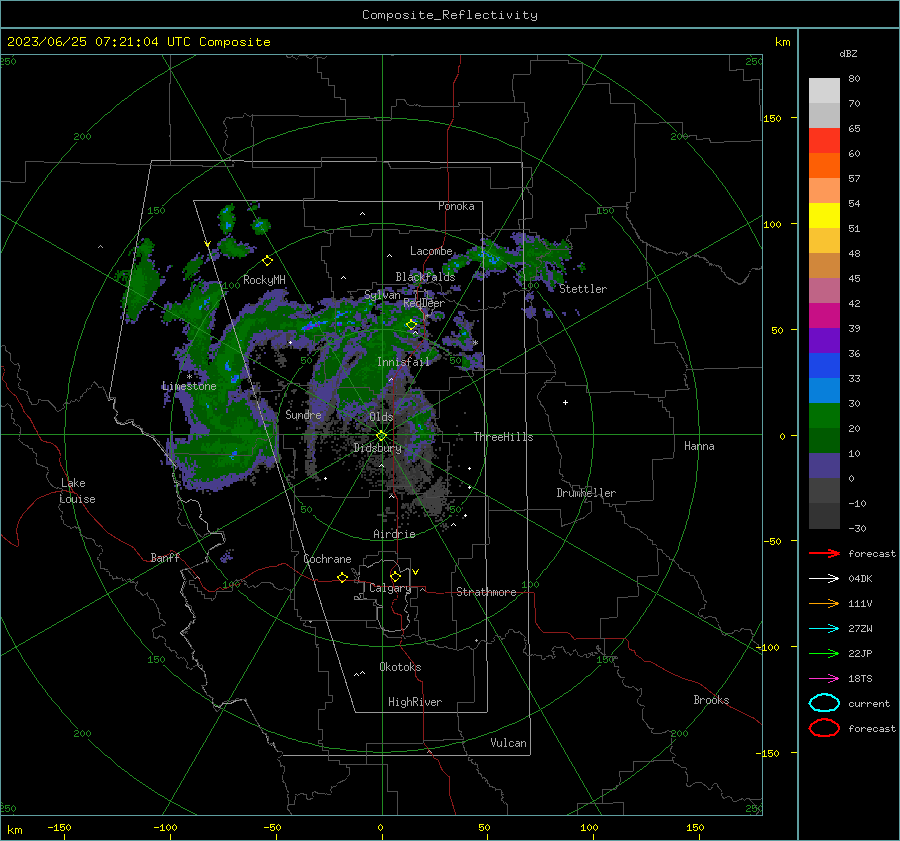Click the 30 dBZ light blue swatch
900x841 pixels.
tap(824, 391)
